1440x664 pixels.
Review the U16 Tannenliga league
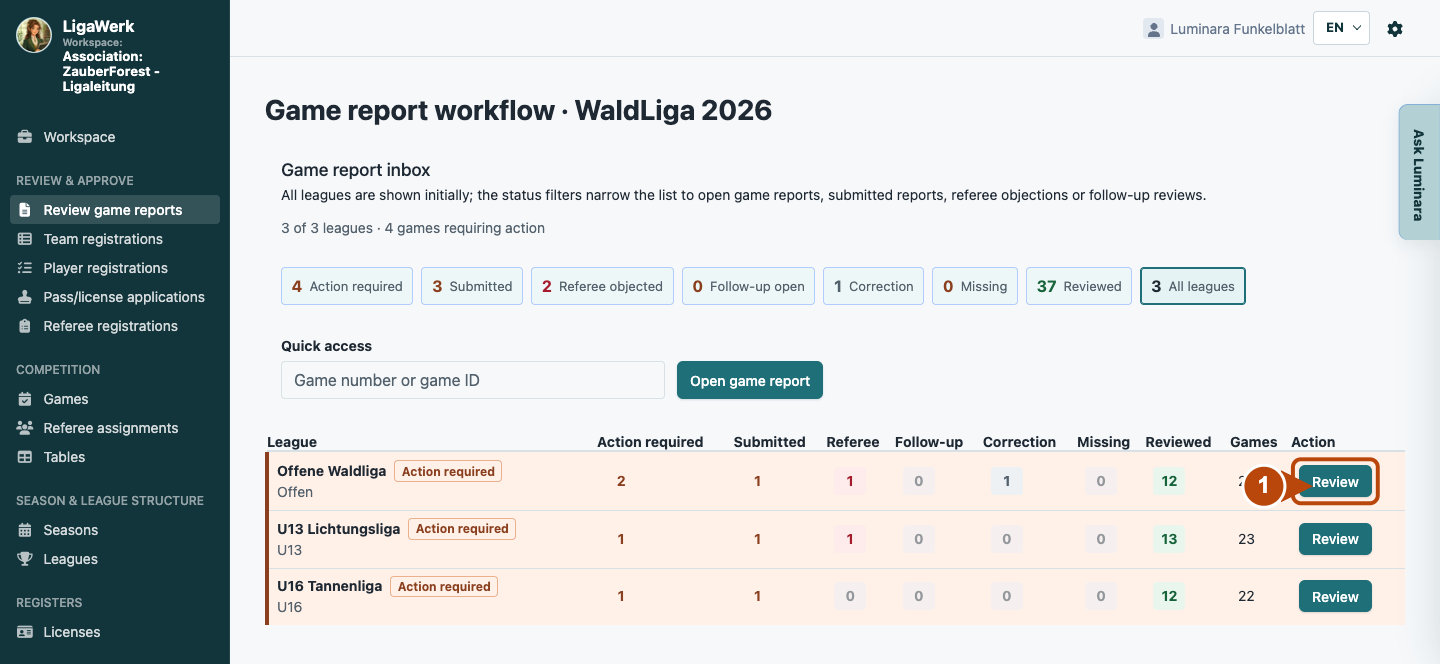(1335, 597)
